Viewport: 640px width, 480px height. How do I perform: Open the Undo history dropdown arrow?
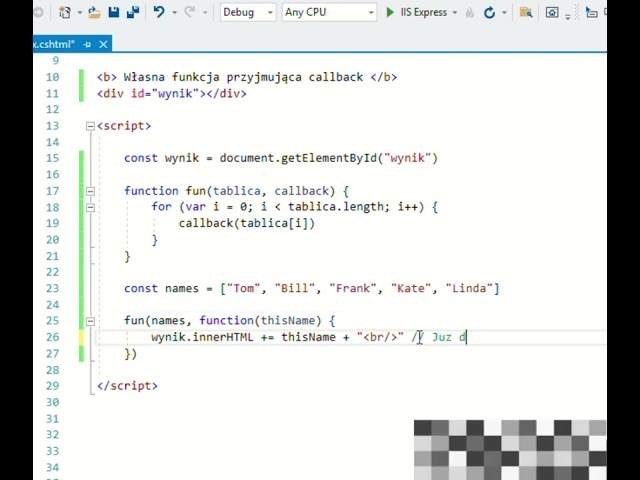coord(175,13)
